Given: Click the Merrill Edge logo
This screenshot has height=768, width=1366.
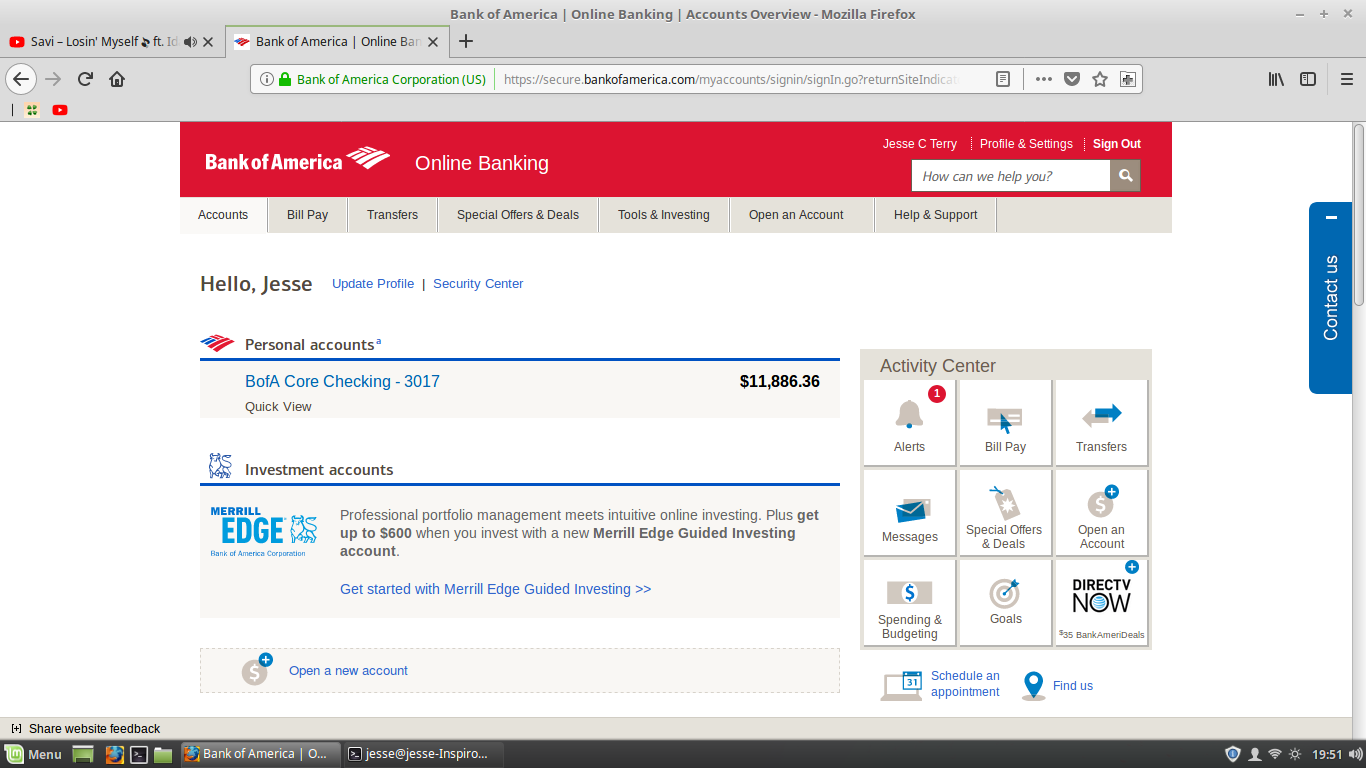Looking at the screenshot, I should click(264, 532).
